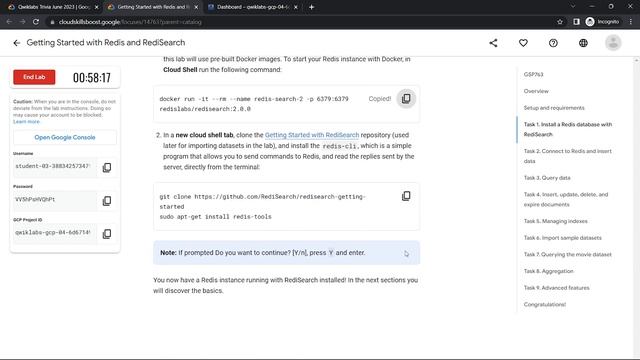Click the lab timer 00:58:17
This screenshot has width=640, height=360.
coord(92,78)
